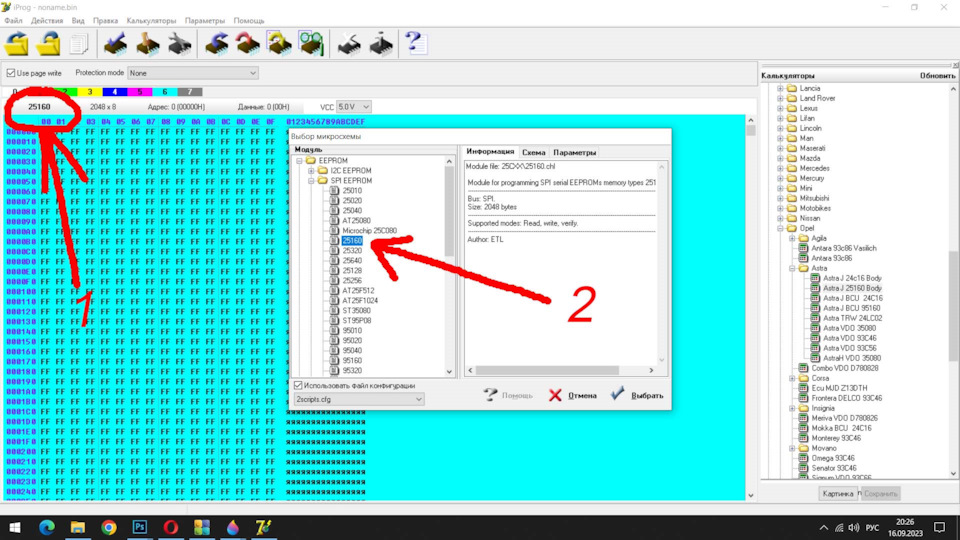
Task: Open the Protection mode dropdown
Action: coord(192,73)
